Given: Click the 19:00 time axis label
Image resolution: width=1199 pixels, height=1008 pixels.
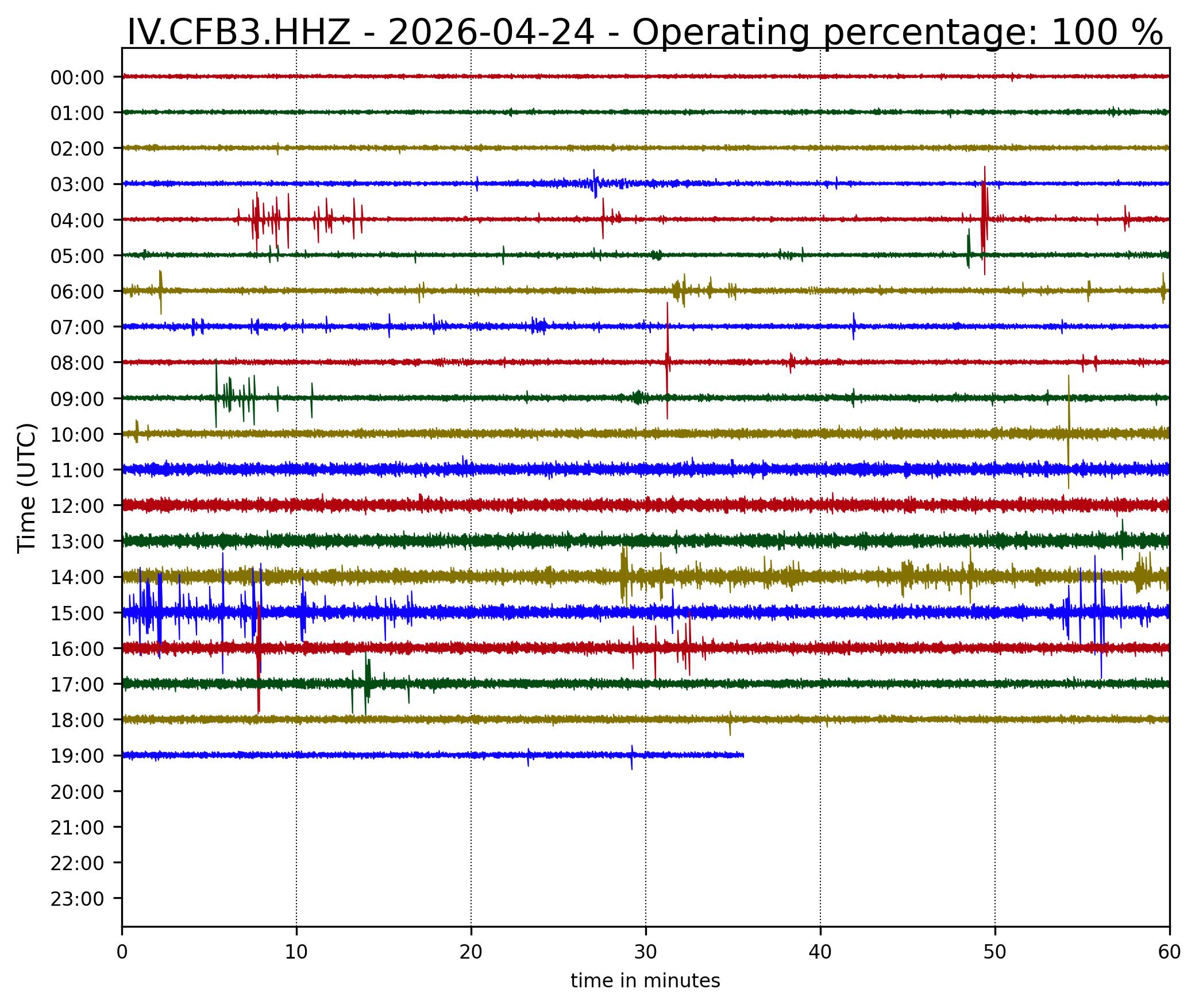Looking at the screenshot, I should [77, 756].
